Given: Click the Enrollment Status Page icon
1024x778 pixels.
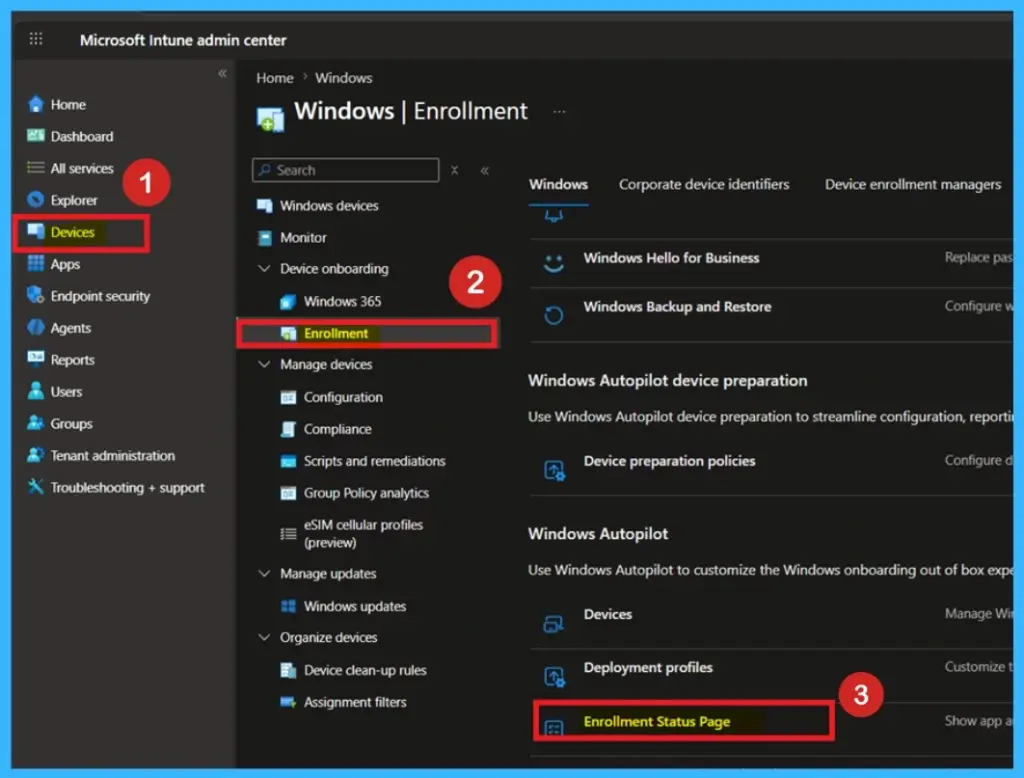Looking at the screenshot, I should [x=554, y=727].
